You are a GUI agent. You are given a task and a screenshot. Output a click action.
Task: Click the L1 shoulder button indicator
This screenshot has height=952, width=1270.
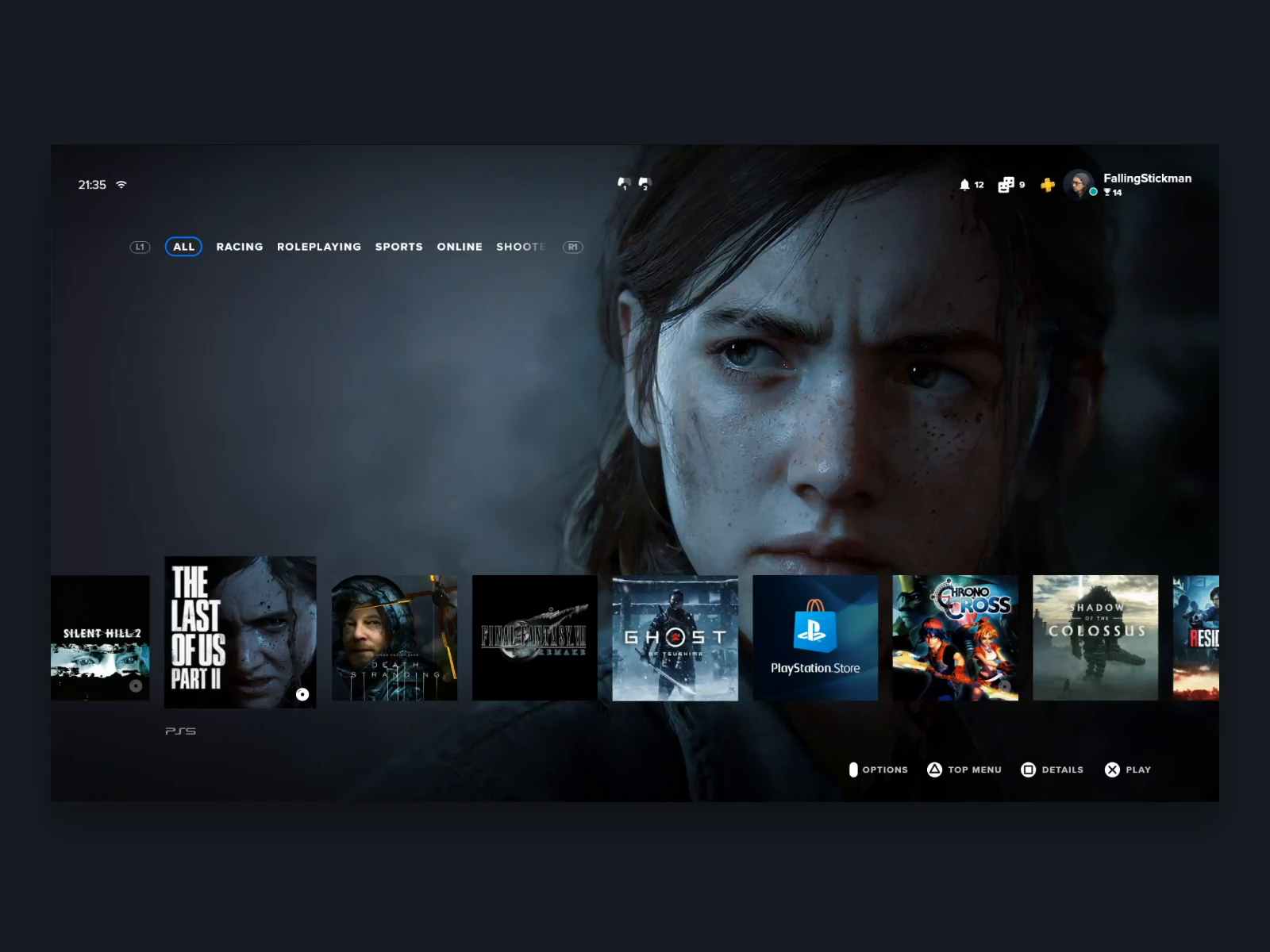coord(140,247)
